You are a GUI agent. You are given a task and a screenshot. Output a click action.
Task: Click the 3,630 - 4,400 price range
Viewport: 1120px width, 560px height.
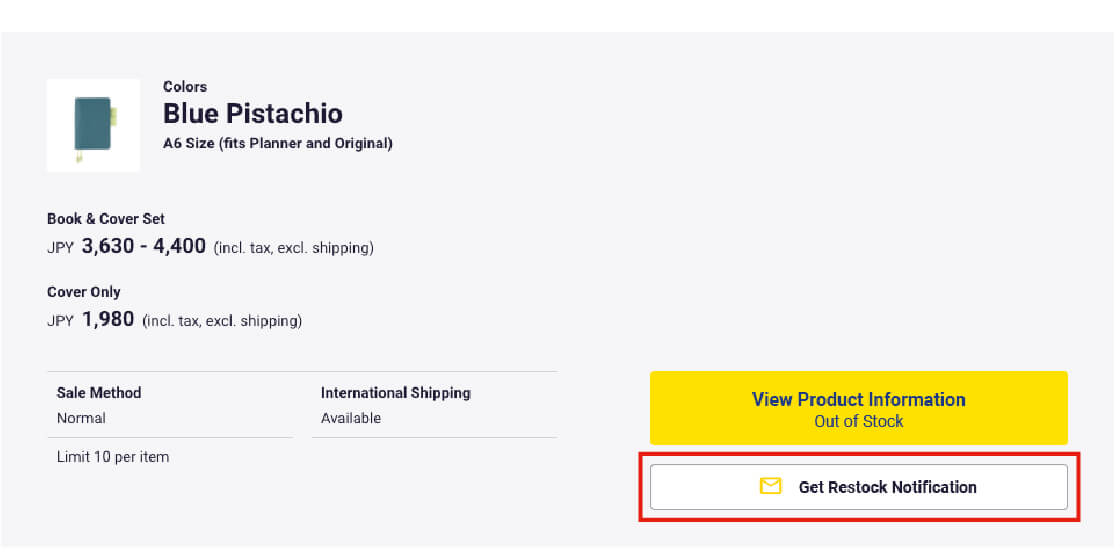(x=144, y=246)
